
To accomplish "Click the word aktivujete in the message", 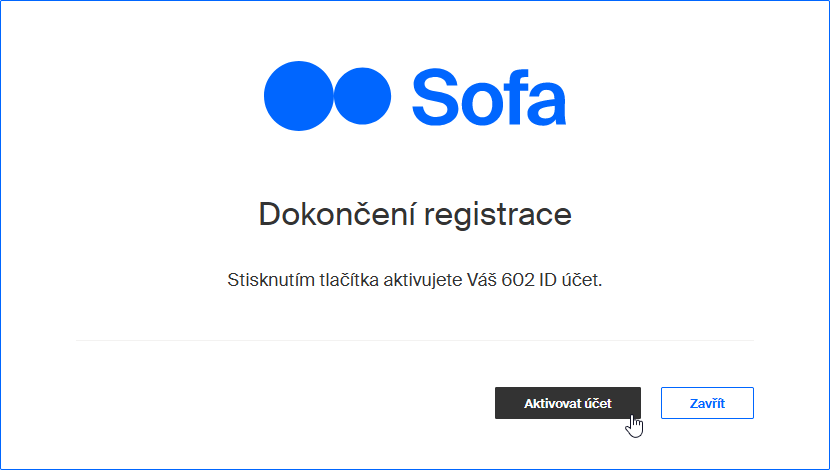I will [422, 279].
